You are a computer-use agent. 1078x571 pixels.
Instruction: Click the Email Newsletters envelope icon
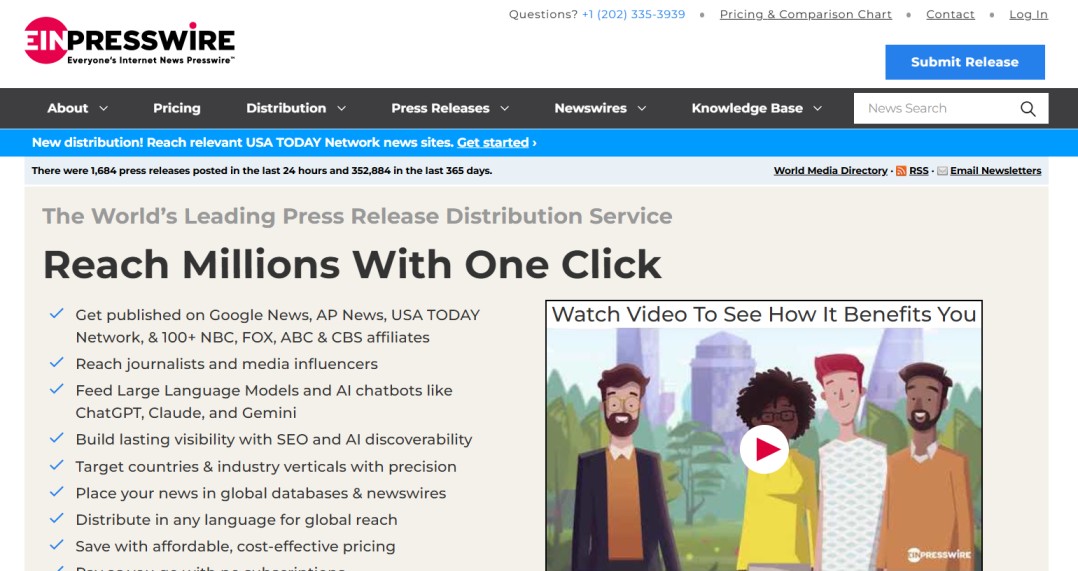942,171
